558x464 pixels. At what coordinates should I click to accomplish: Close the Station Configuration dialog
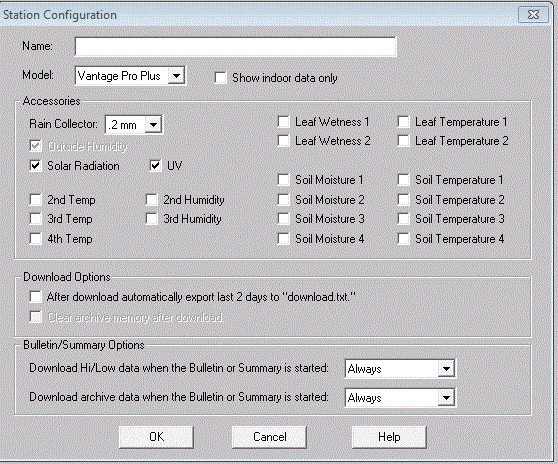(x=533, y=15)
